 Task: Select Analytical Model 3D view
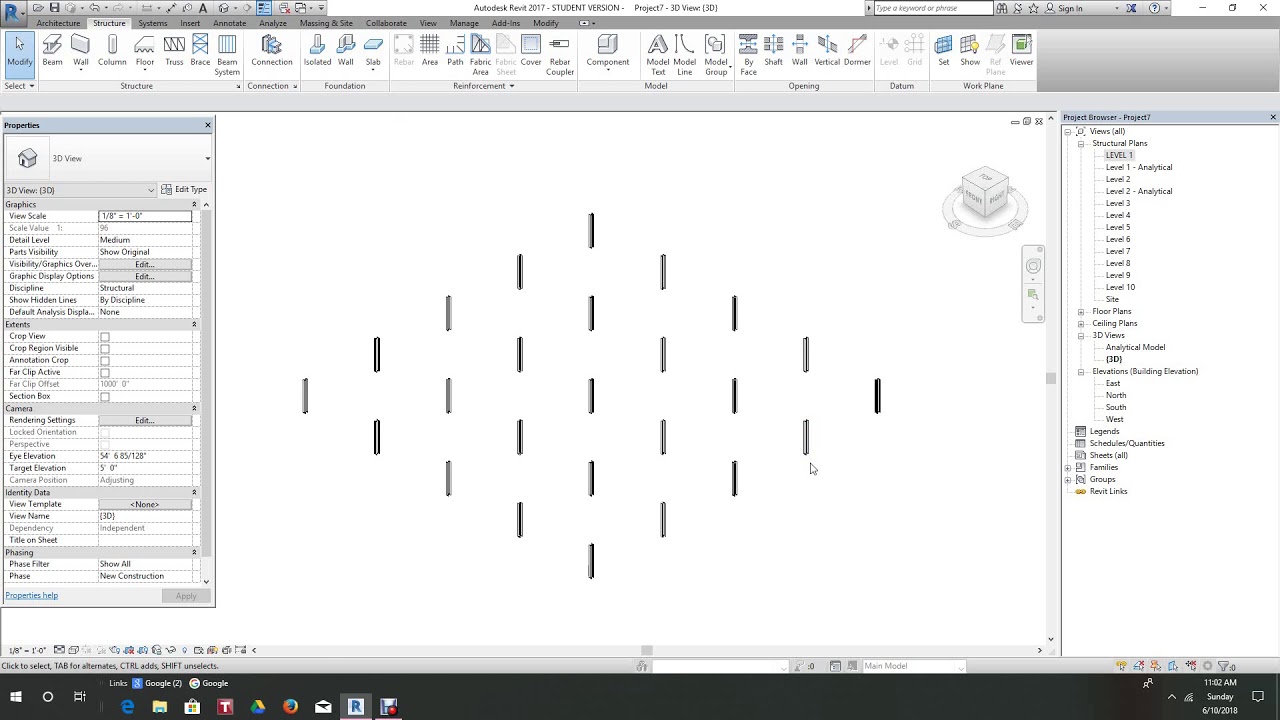1135,348
